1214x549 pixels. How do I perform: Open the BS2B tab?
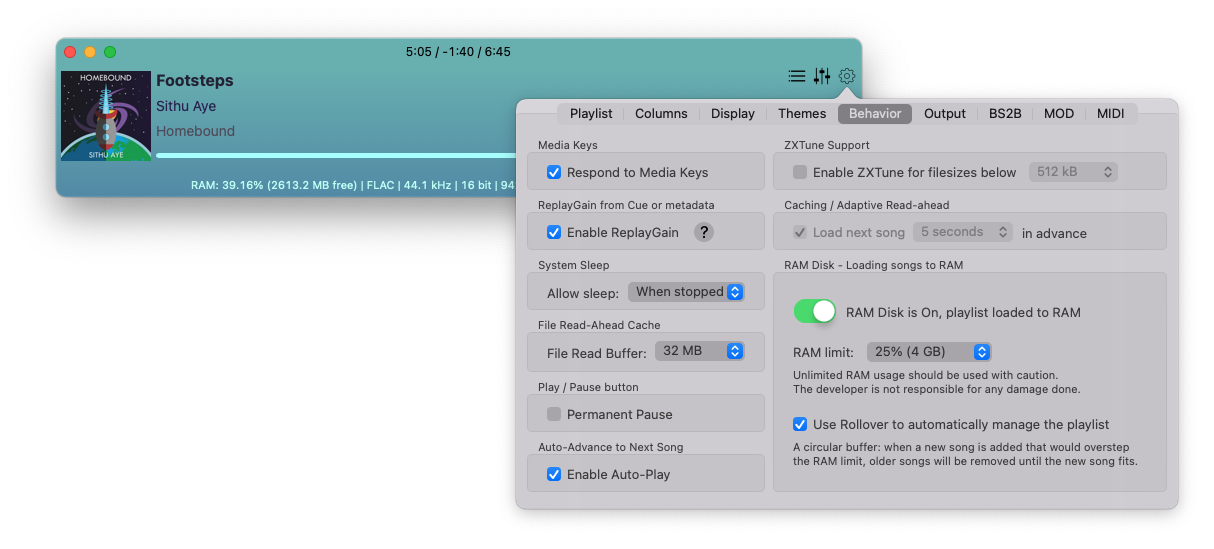[x=1005, y=113]
